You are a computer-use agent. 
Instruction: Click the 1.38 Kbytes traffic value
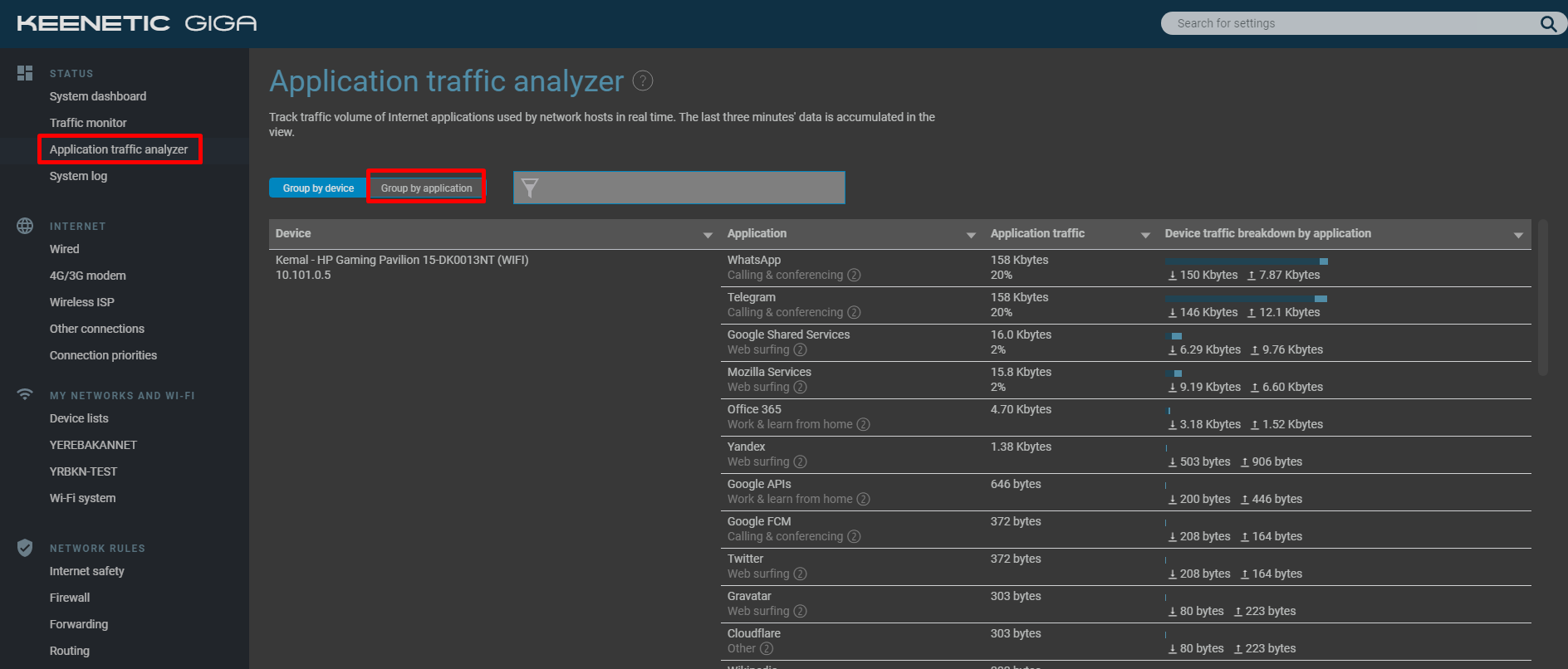[x=1021, y=447]
